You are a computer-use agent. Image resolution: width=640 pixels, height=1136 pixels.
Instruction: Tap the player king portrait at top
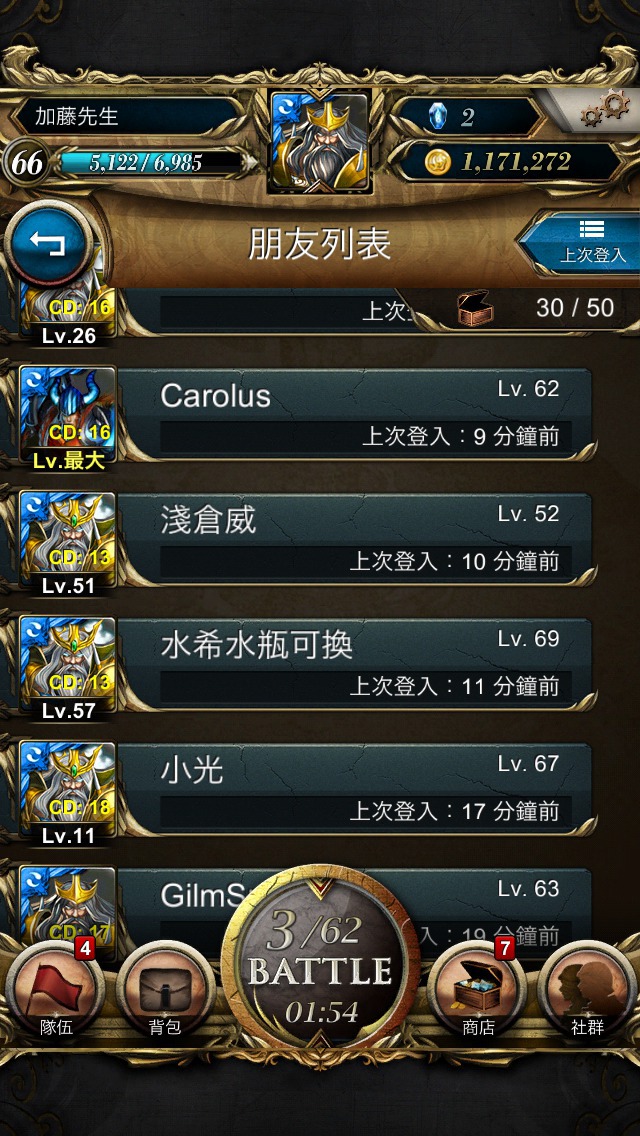click(x=320, y=142)
